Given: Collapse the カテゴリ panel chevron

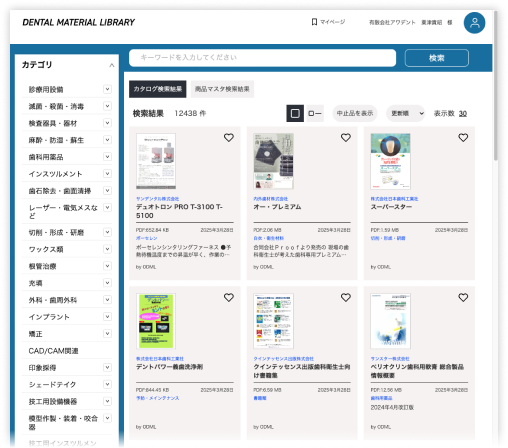Looking at the screenshot, I should (x=112, y=65).
